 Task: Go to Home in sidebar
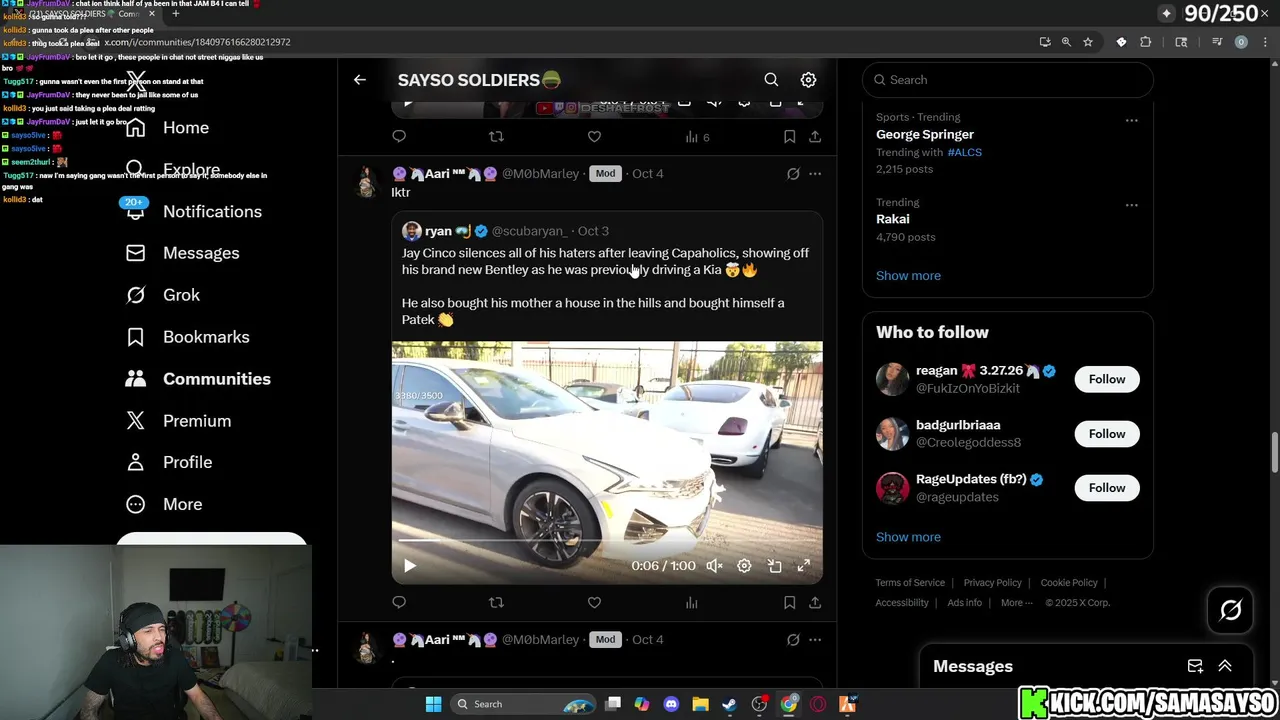click(x=167, y=128)
